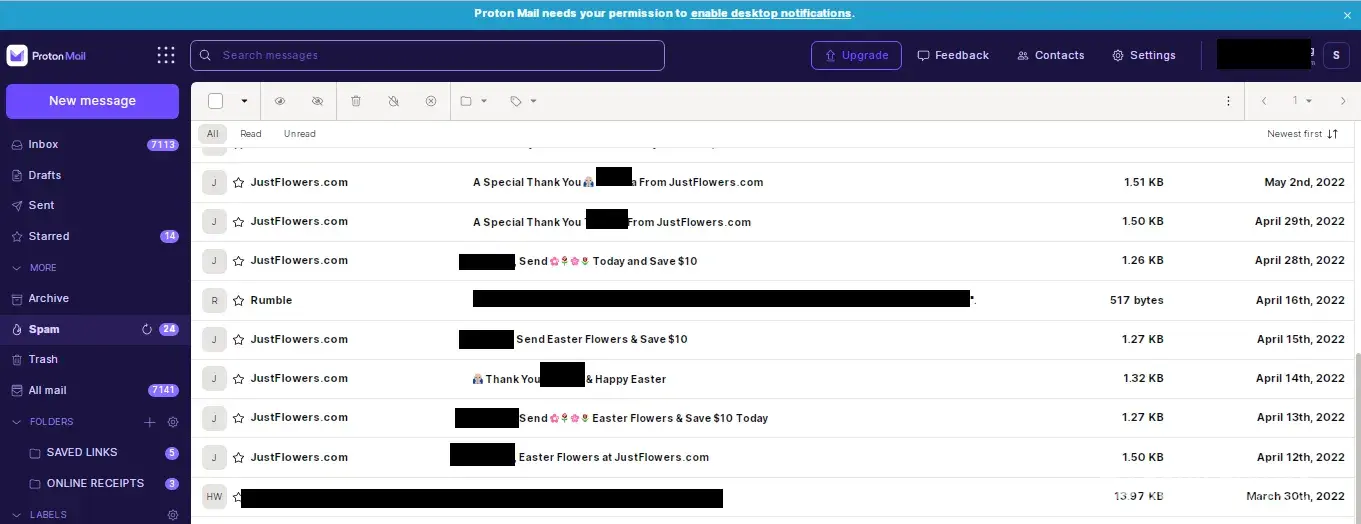This screenshot has width=1361, height=524.
Task: Add a new folder with plus icon
Action: [150, 422]
